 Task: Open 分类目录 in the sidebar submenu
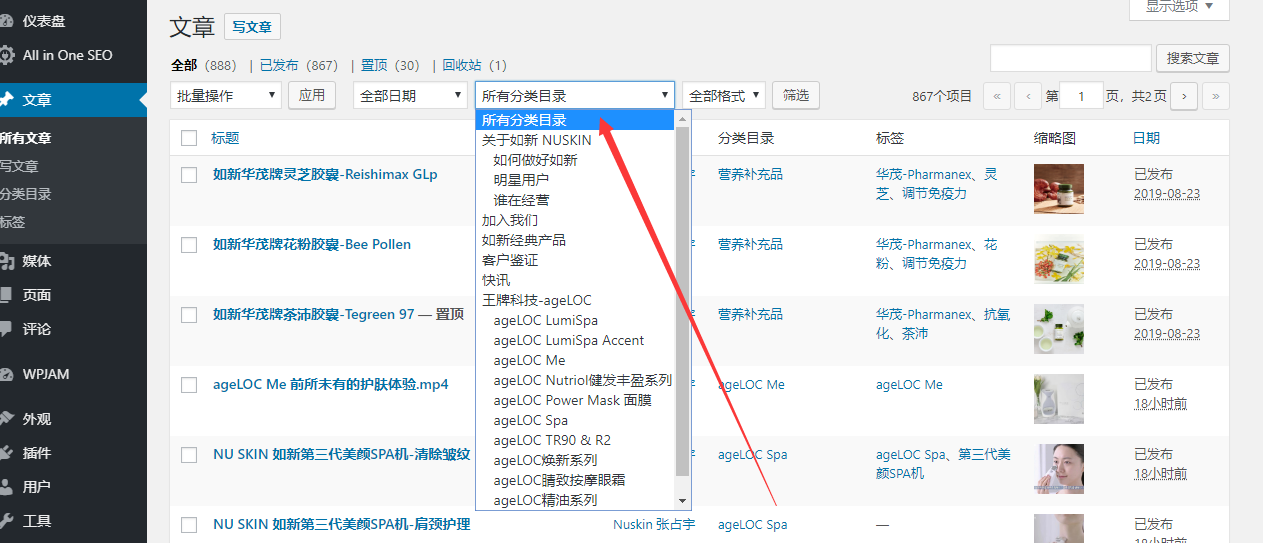pyautogui.click(x=26, y=194)
